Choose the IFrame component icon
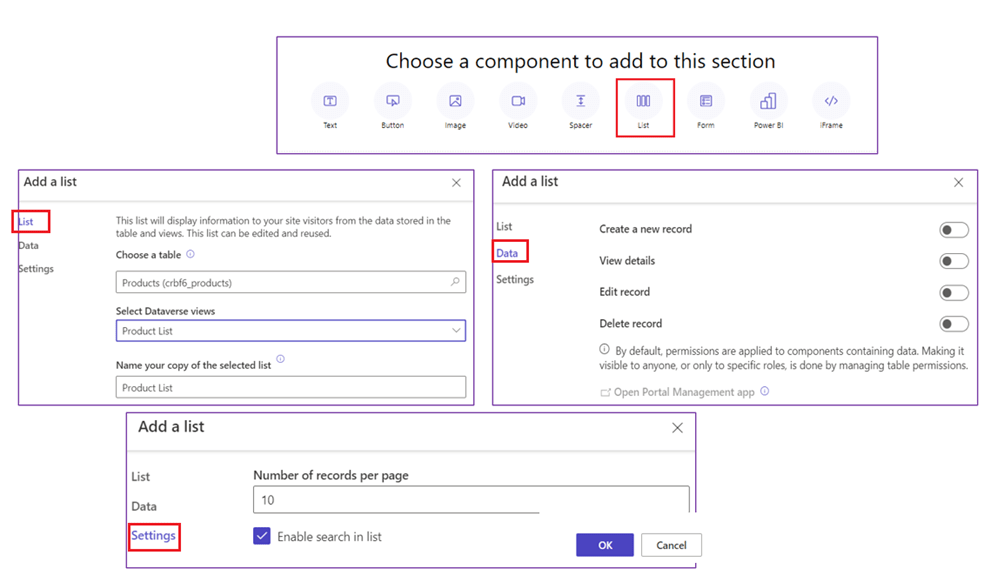1004x569 pixels. (831, 101)
